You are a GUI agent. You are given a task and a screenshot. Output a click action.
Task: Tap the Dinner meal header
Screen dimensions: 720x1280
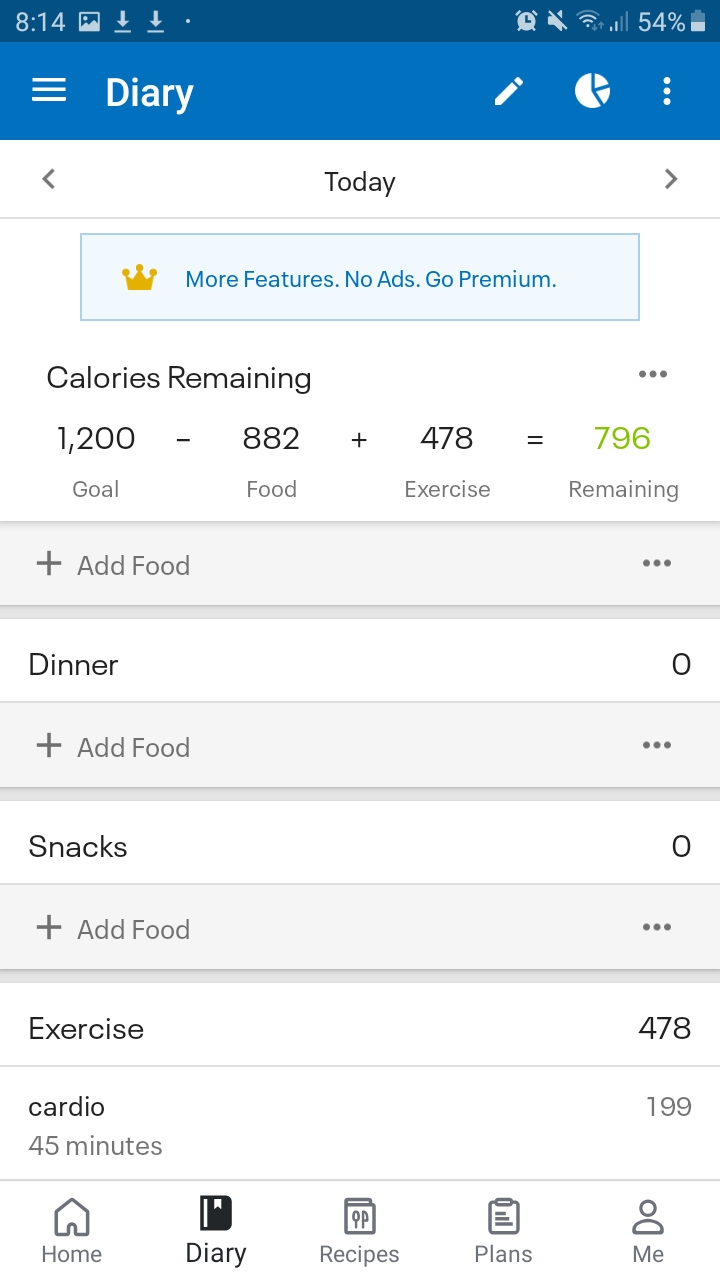coord(360,664)
